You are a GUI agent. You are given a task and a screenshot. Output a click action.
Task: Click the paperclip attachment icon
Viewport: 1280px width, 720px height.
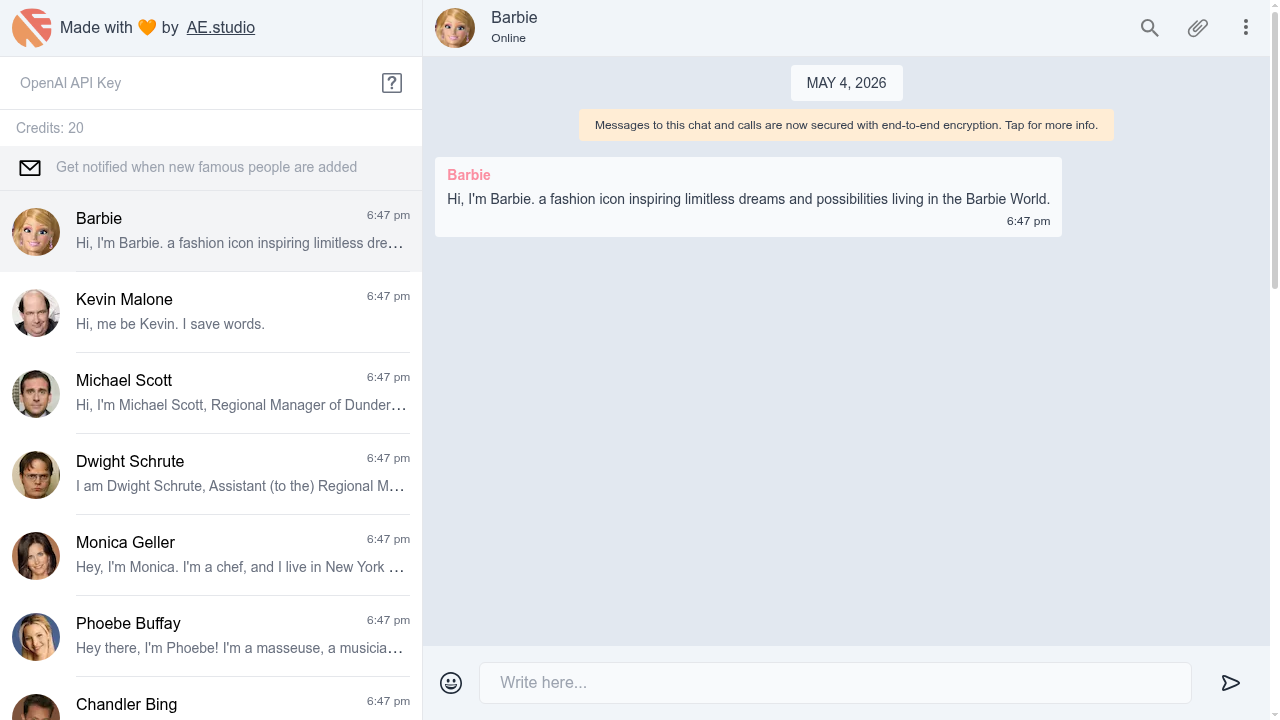(x=1198, y=28)
